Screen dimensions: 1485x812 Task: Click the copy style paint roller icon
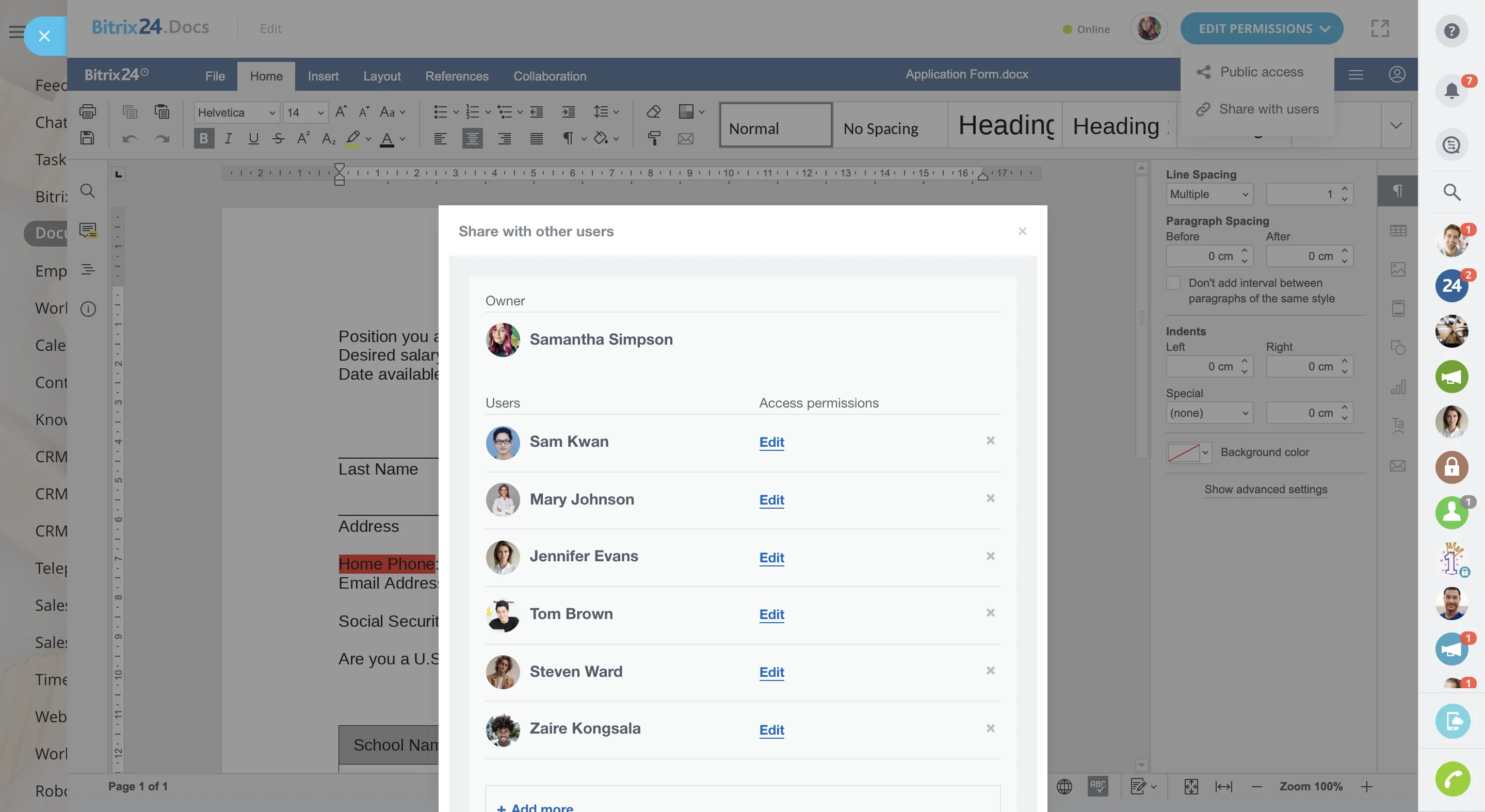[654, 138]
